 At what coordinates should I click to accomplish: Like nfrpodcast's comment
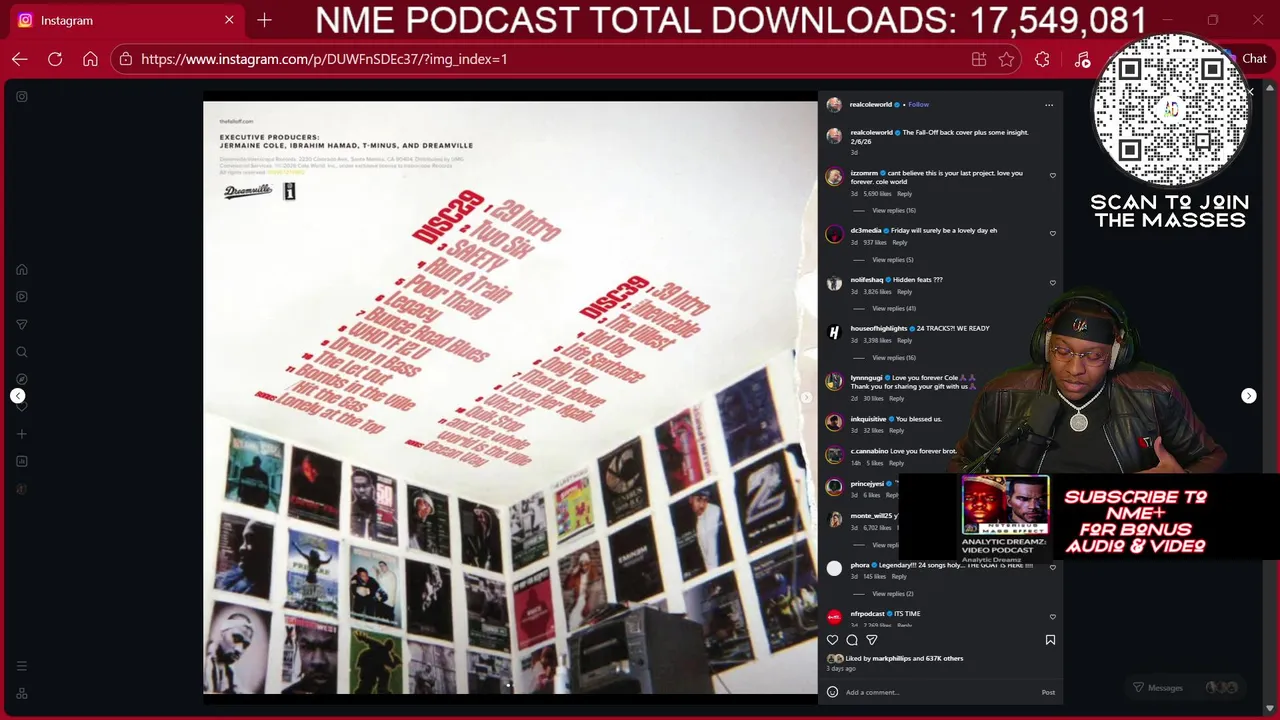coord(1052,617)
